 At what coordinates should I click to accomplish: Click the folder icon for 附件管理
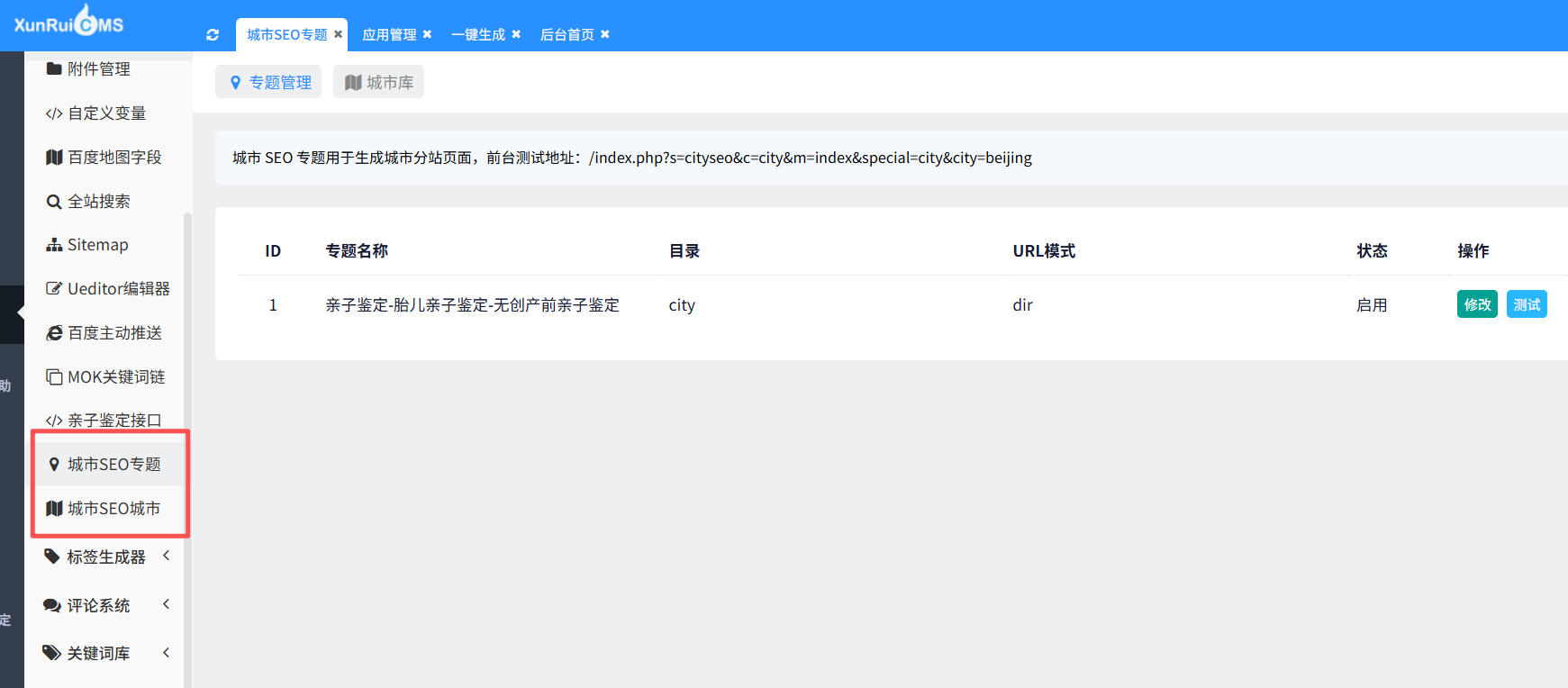(54, 68)
